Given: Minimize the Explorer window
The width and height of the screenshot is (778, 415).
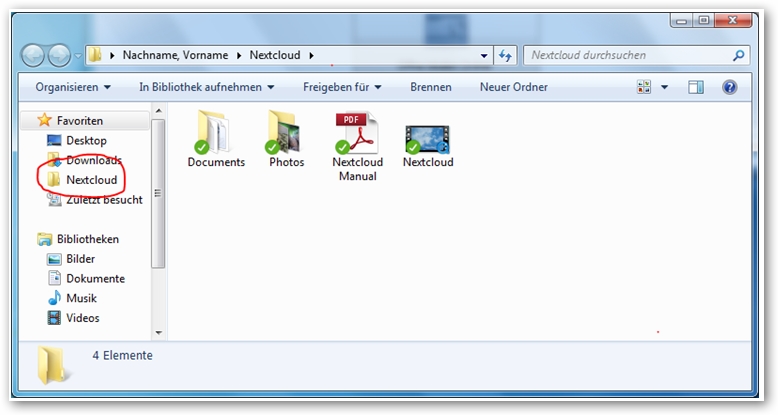Looking at the screenshot, I should [682, 20].
